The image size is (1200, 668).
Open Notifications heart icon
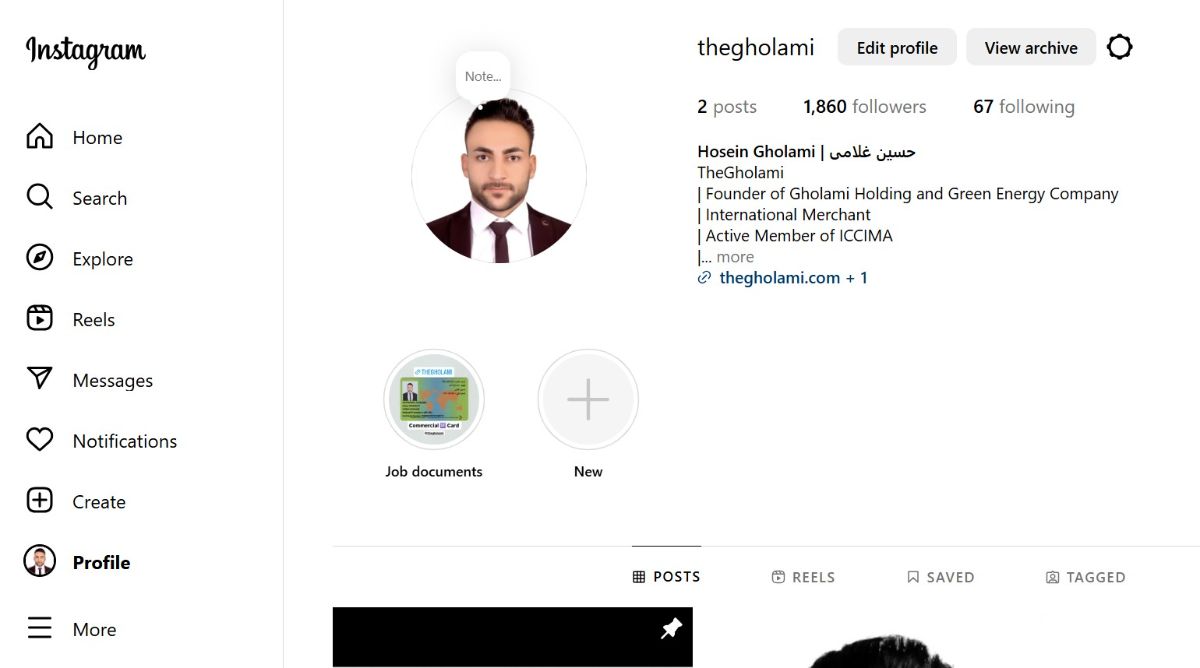pos(39,440)
